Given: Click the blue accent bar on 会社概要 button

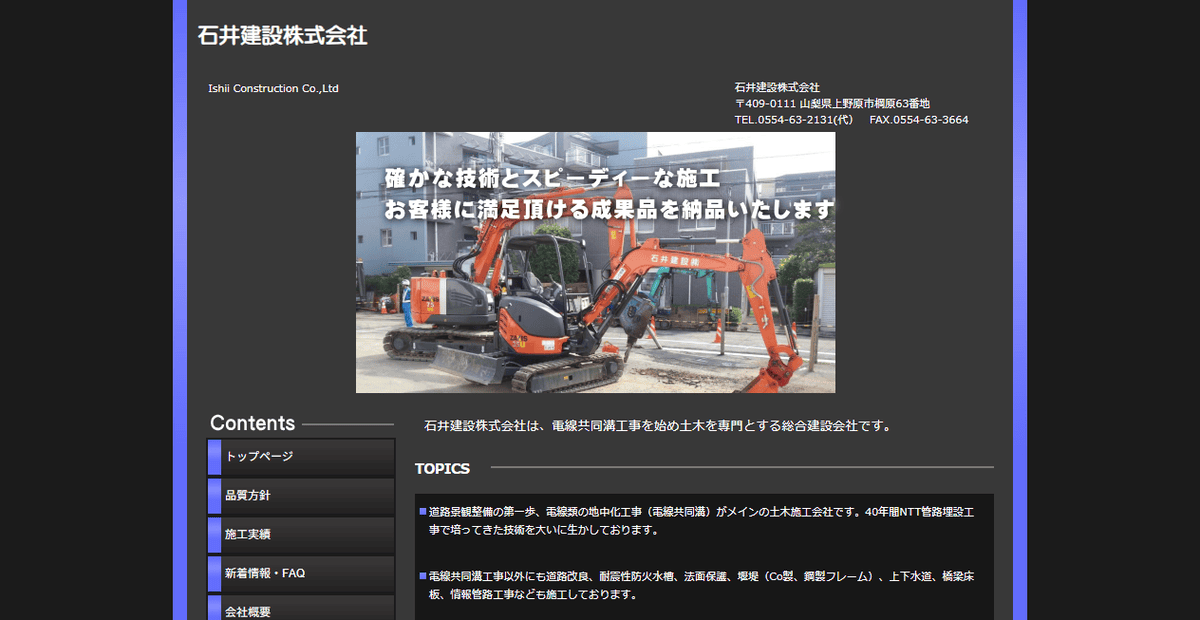Looking at the screenshot, I should 212,611.
